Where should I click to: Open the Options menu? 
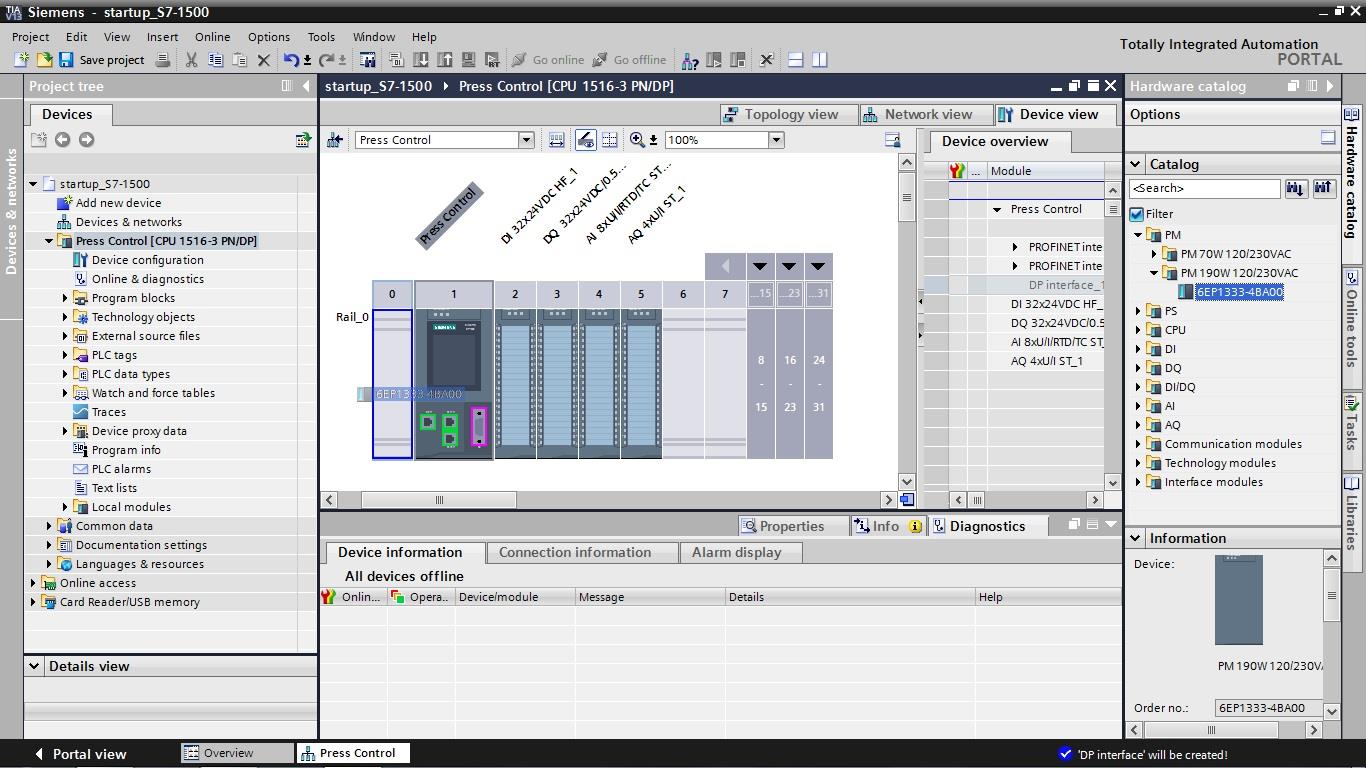click(268, 37)
